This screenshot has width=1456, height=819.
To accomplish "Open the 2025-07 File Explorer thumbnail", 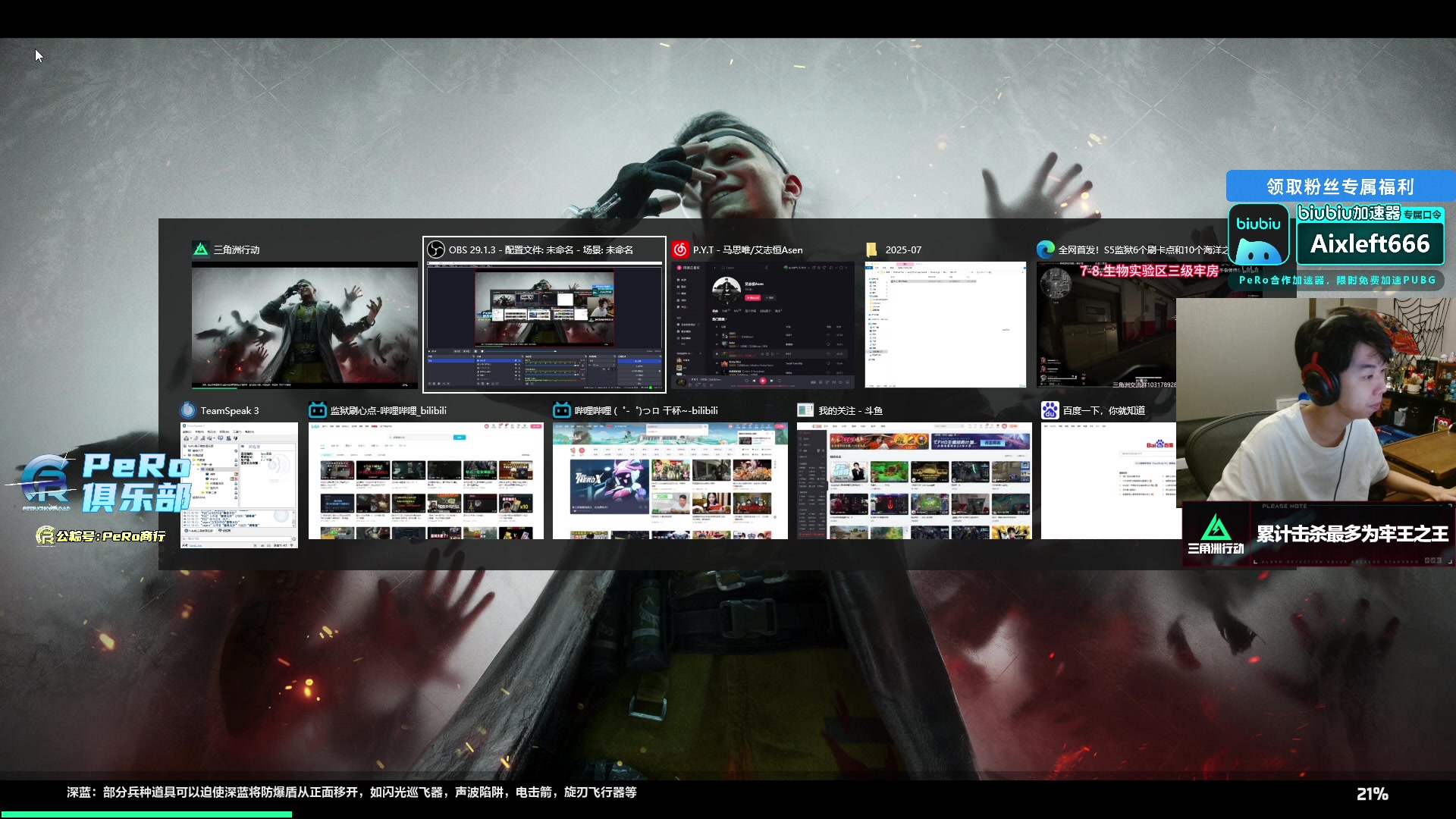I will 946,325.
